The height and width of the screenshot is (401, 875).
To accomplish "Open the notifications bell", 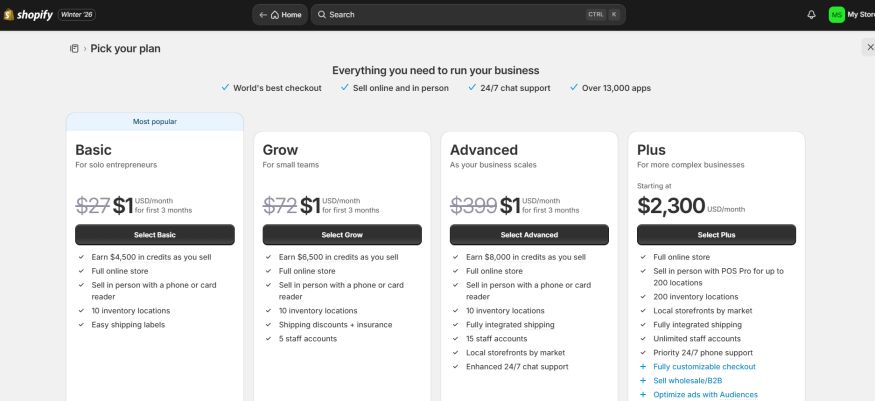I will [x=811, y=15].
